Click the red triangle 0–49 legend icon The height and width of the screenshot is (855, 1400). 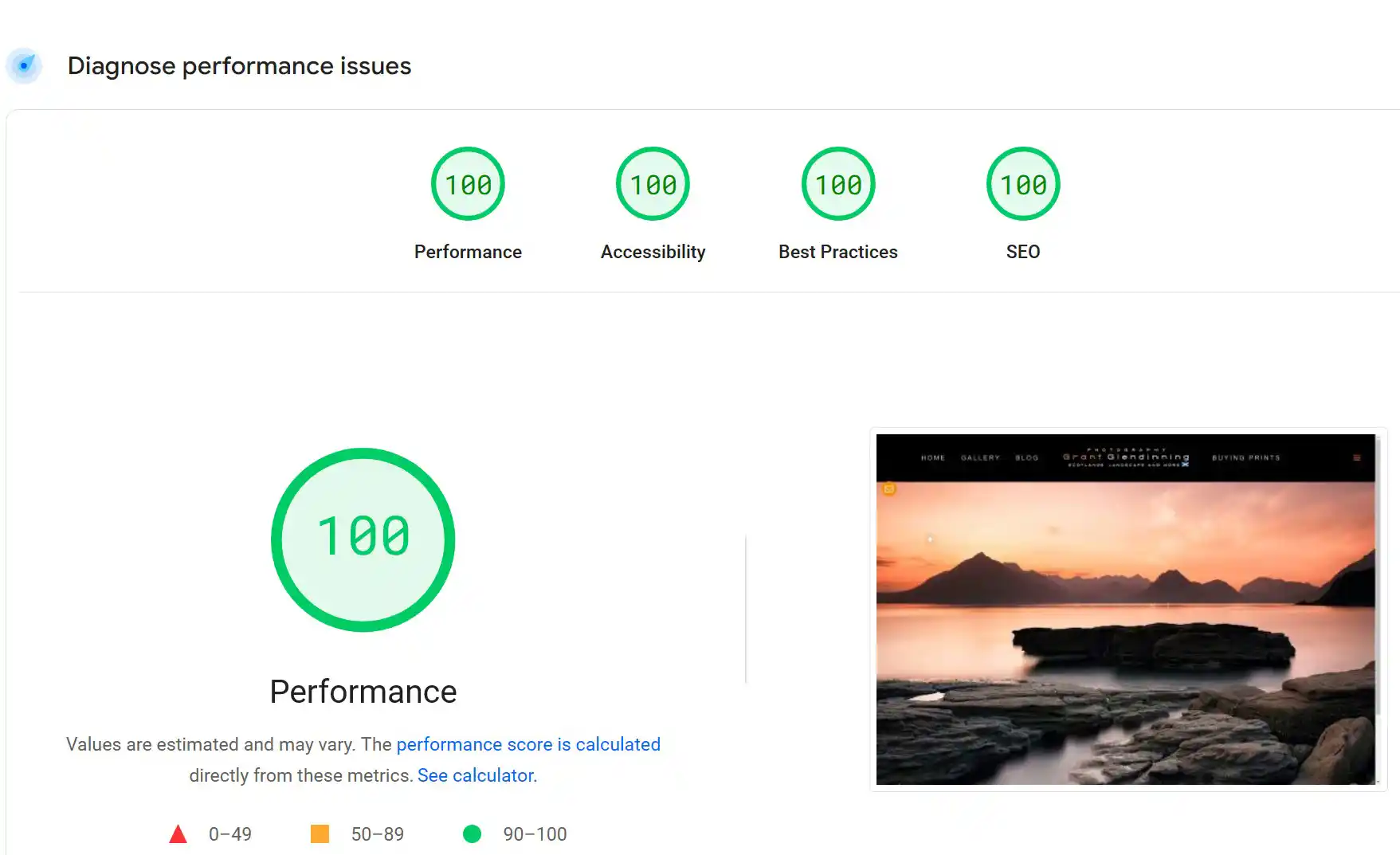(x=178, y=834)
